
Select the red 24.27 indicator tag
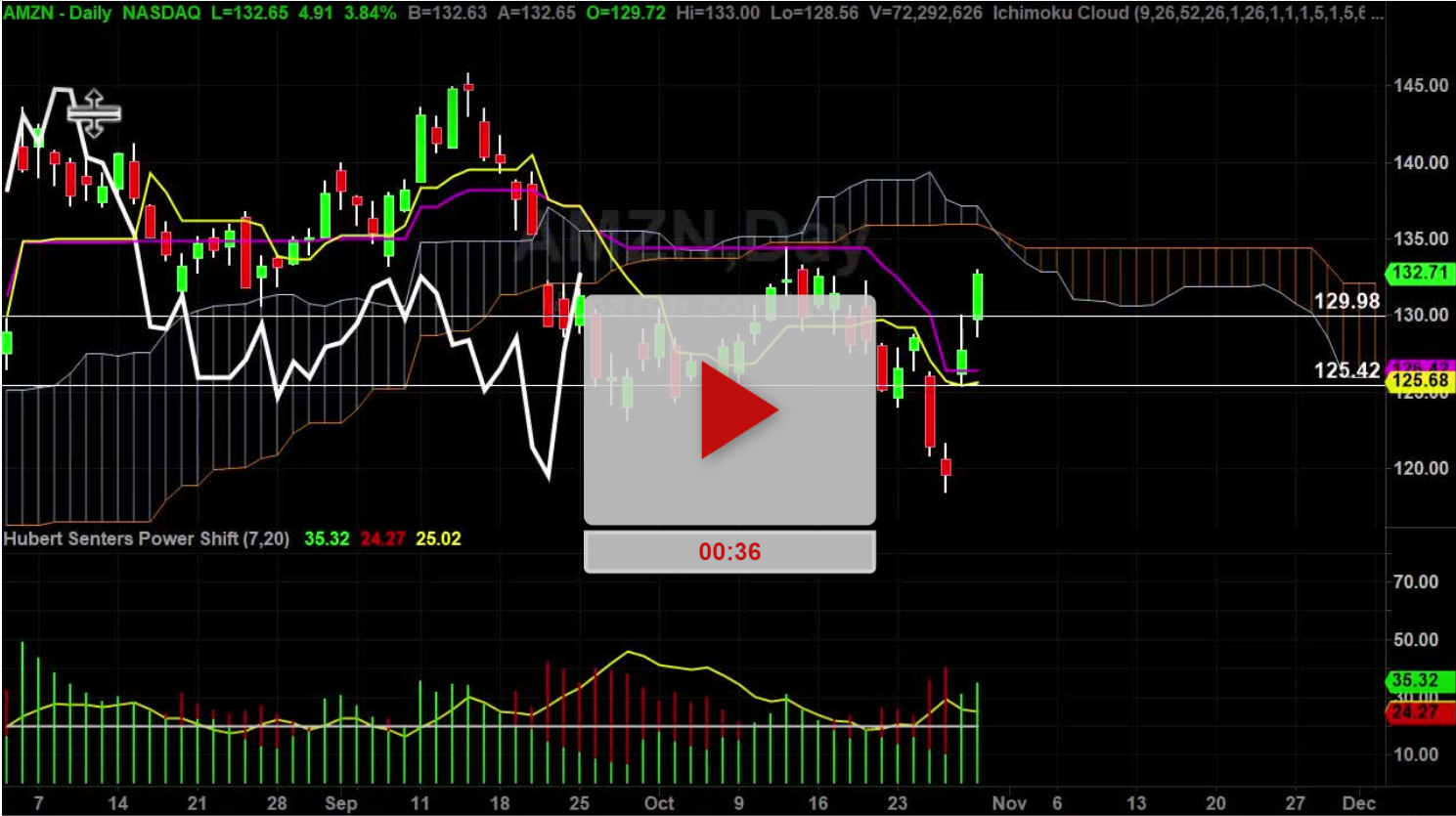click(x=1419, y=712)
